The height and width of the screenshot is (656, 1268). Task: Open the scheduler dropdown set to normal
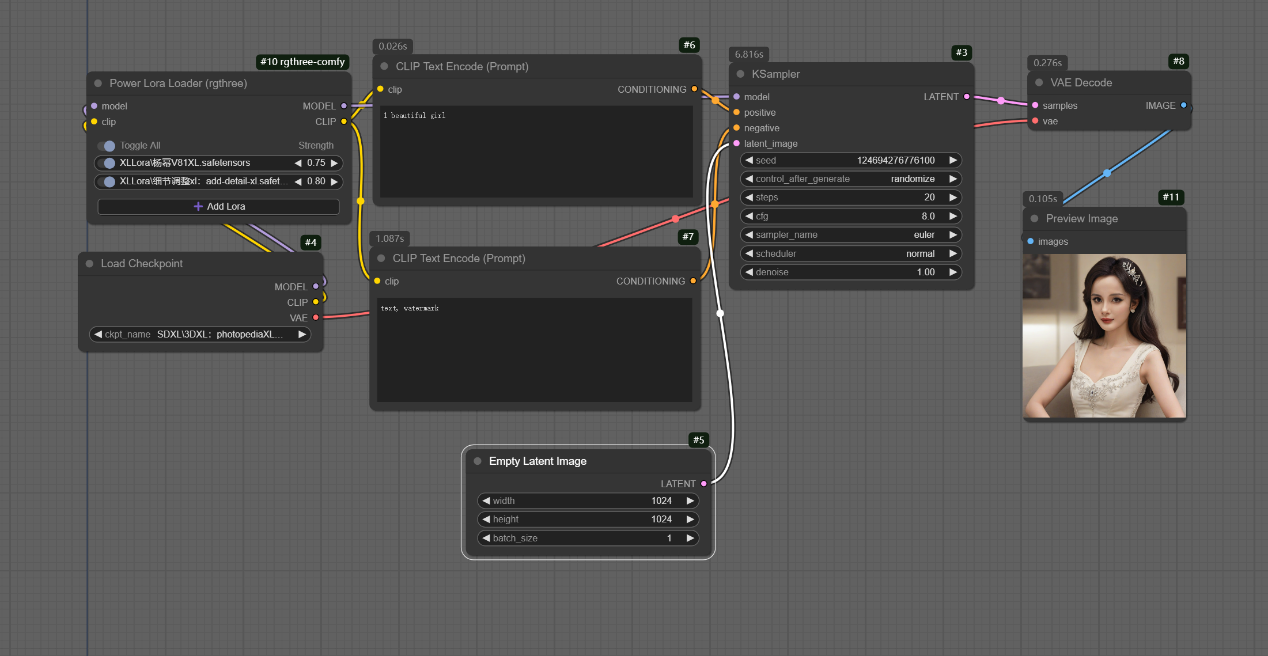click(851, 254)
